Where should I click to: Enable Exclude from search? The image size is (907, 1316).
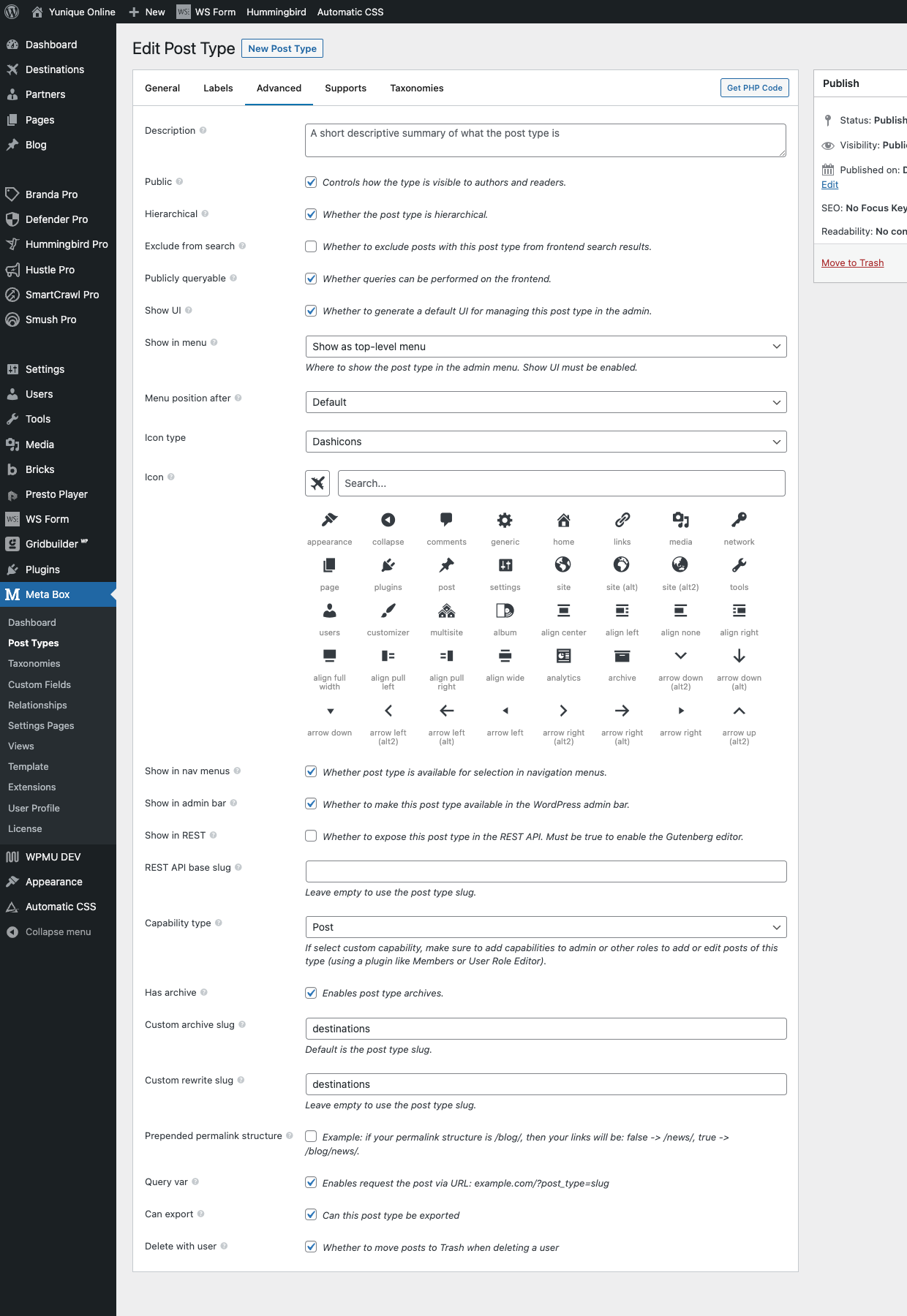[x=311, y=246]
